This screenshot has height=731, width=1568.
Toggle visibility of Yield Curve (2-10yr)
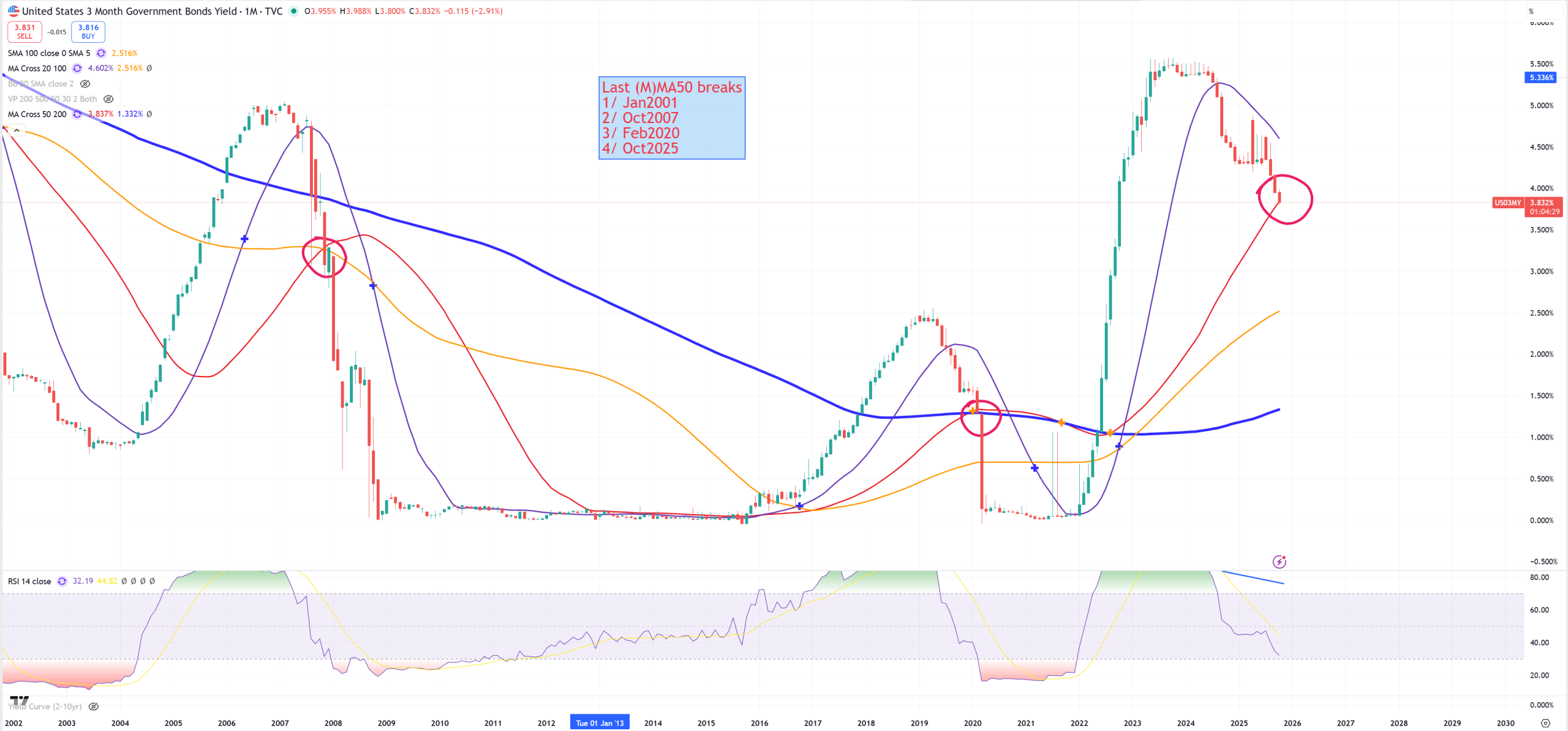(94, 707)
